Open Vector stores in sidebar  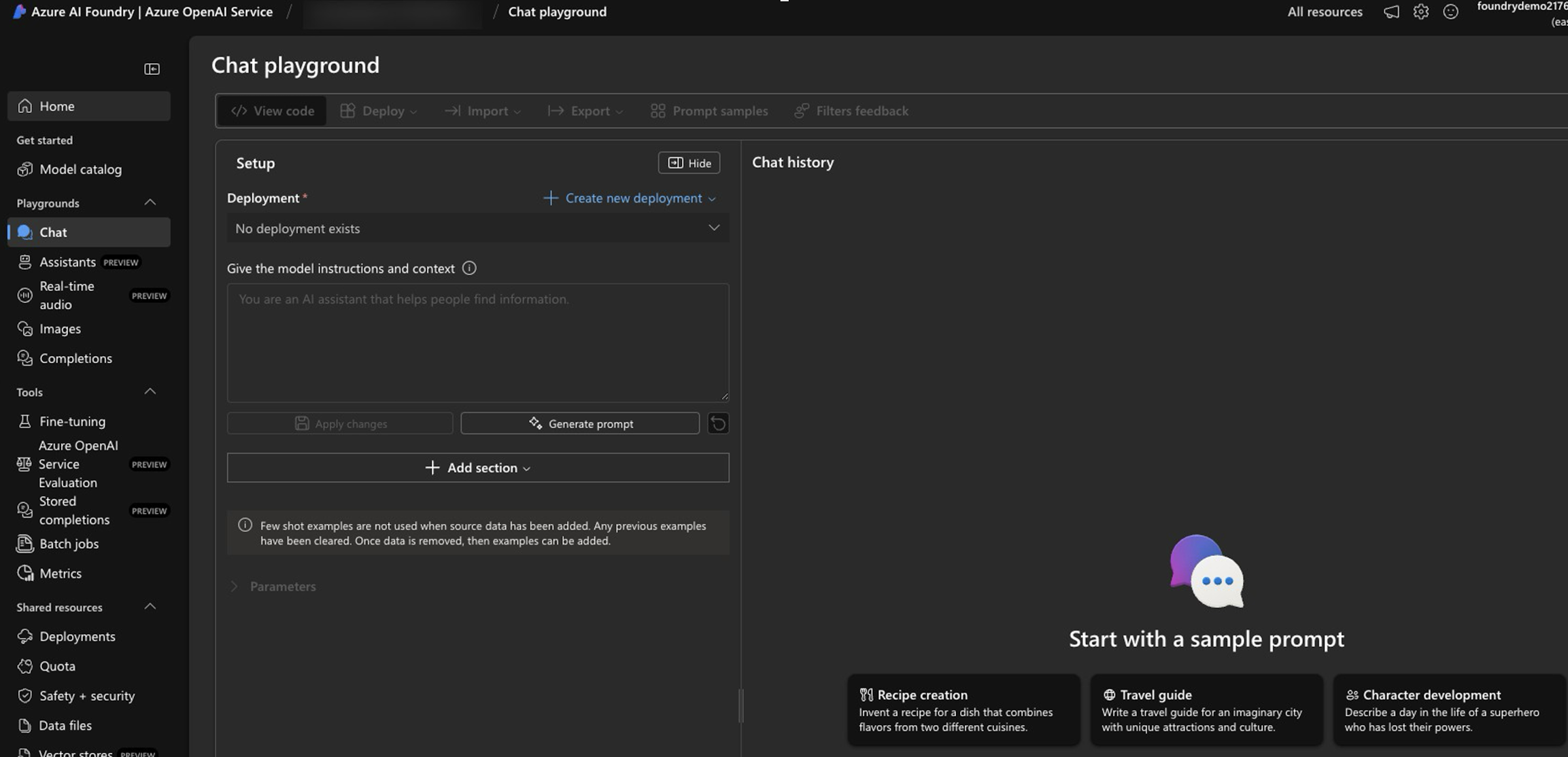pos(89,752)
